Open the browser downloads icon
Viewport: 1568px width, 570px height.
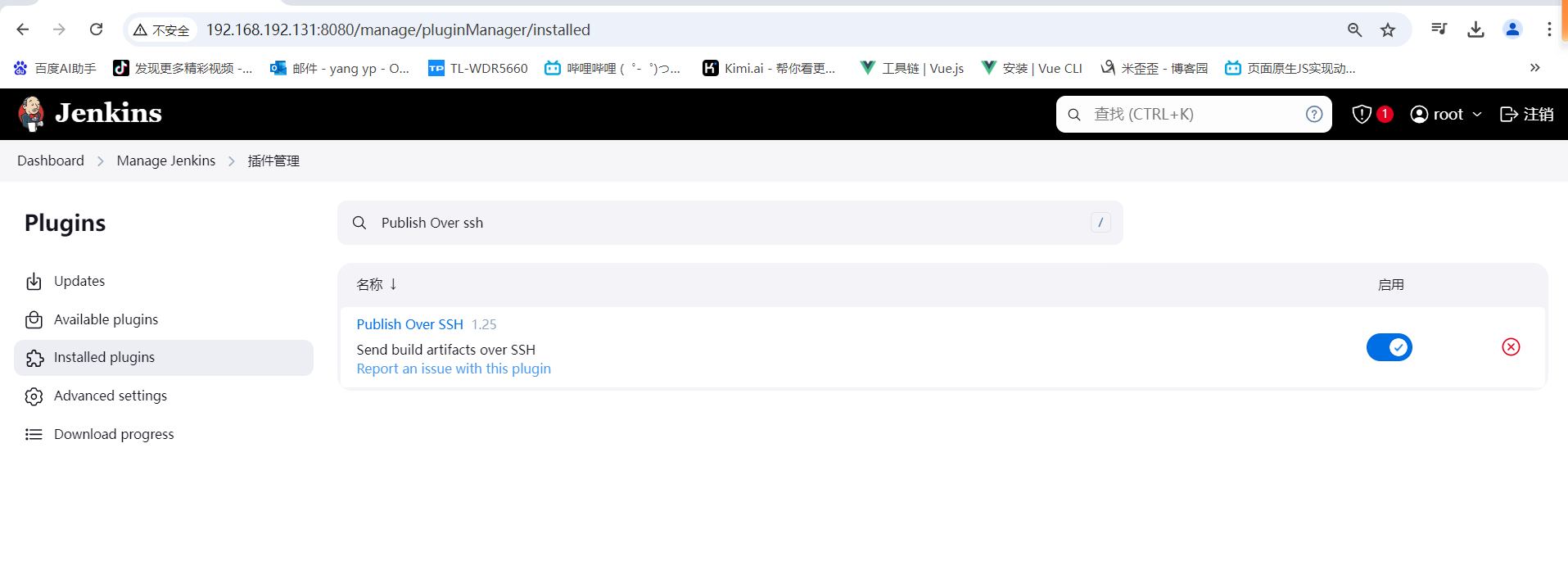pos(1475,29)
